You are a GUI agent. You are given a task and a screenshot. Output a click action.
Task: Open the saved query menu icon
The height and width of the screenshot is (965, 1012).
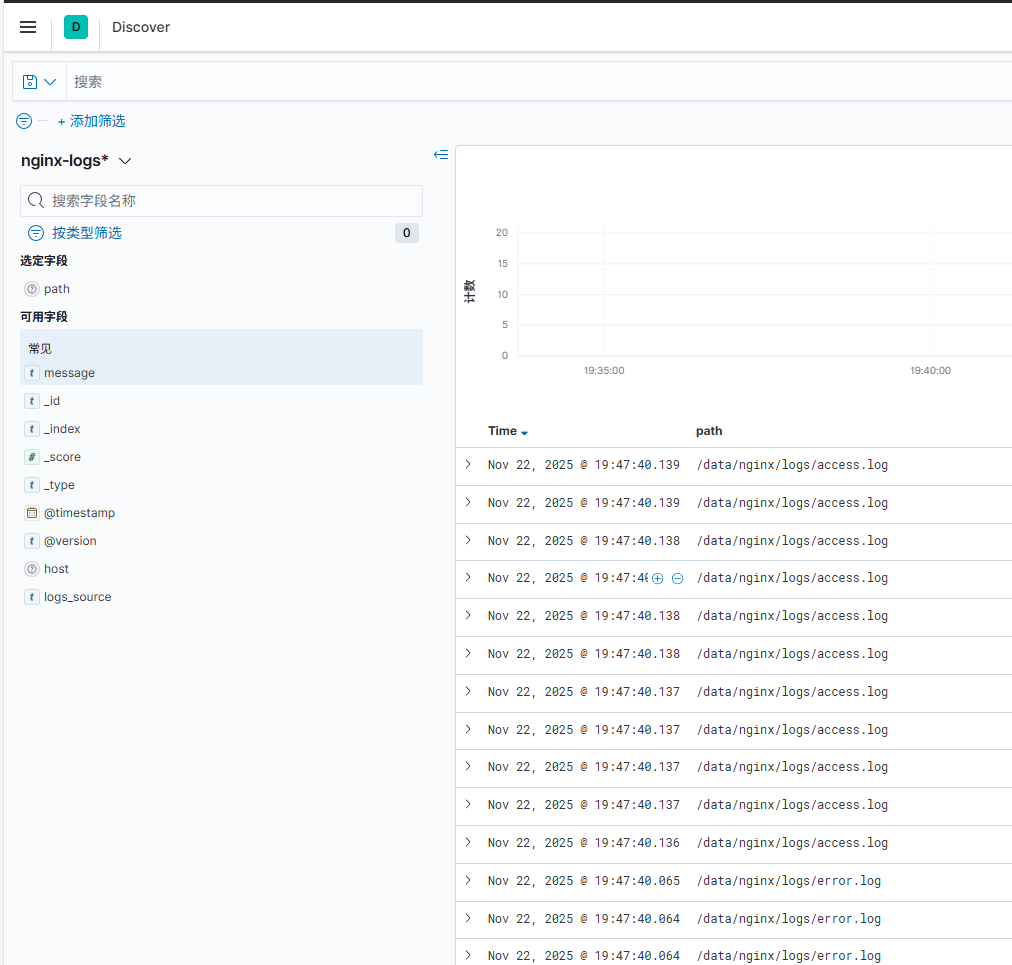tap(39, 82)
